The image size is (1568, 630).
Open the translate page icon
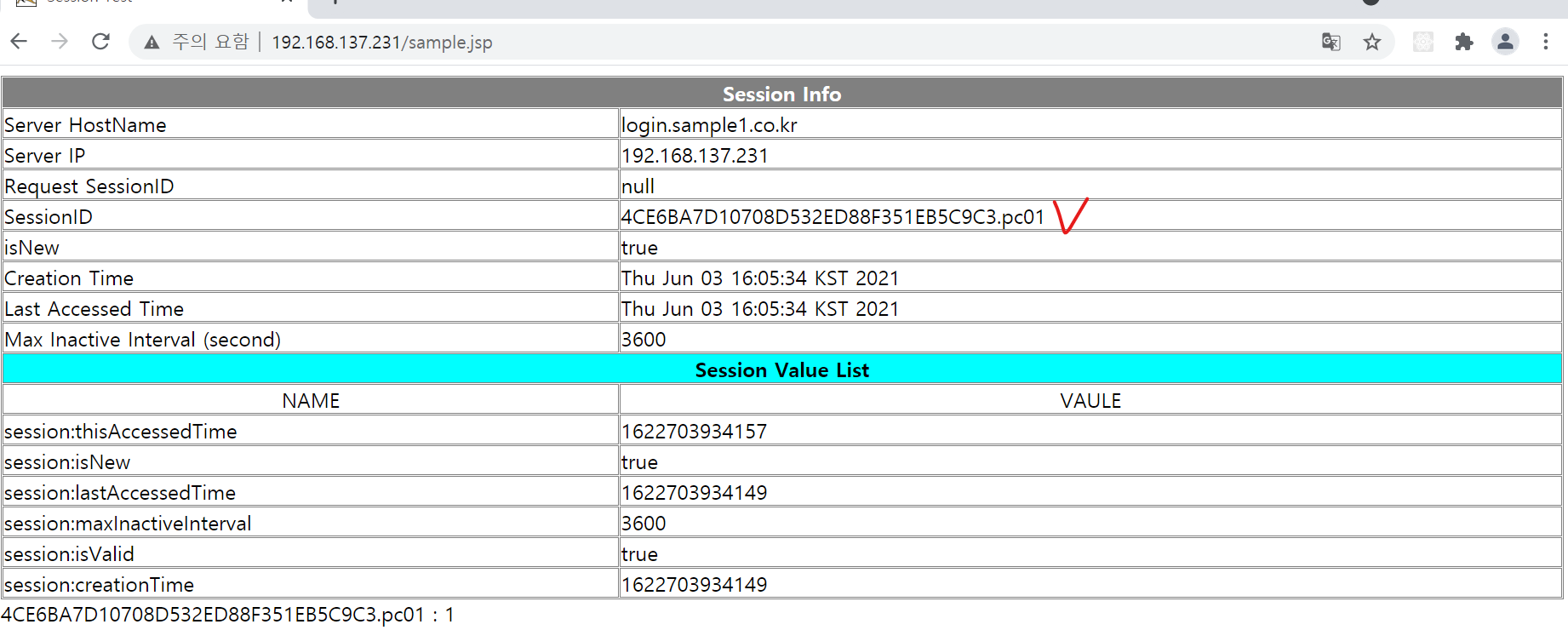tap(1331, 42)
